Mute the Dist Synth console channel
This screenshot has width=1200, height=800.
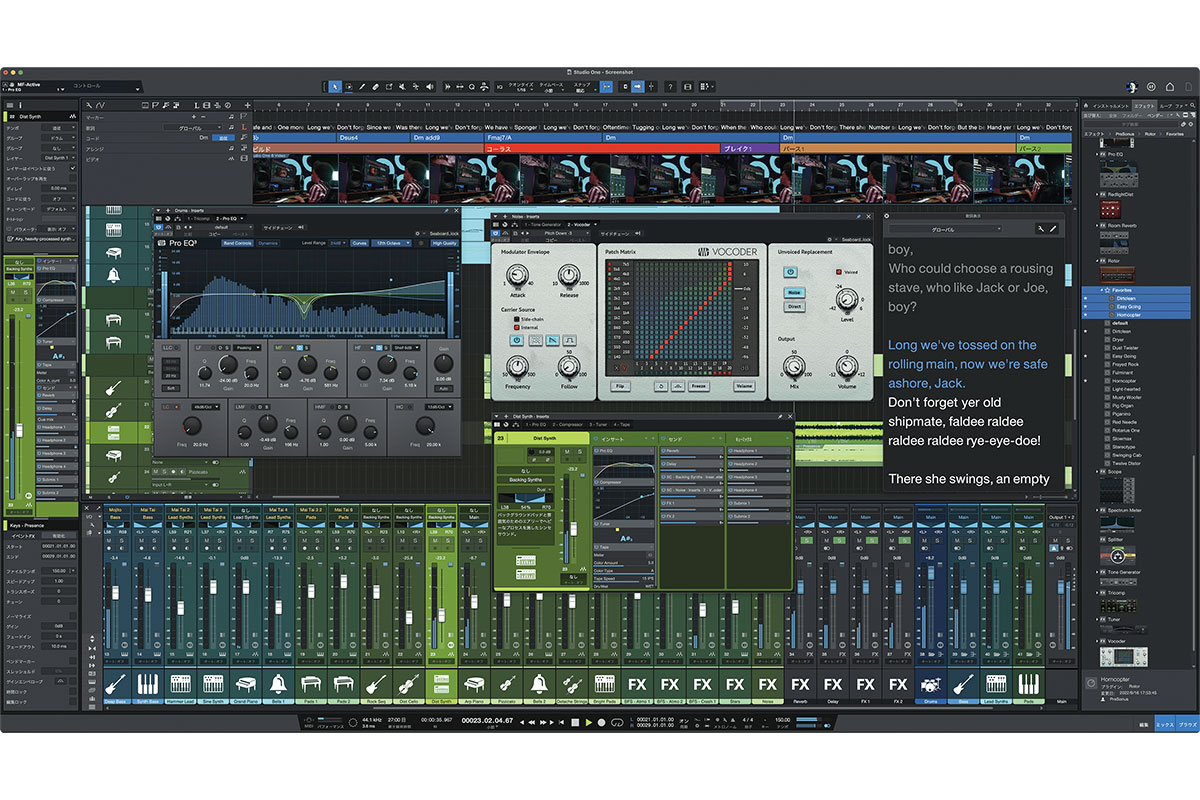437,543
